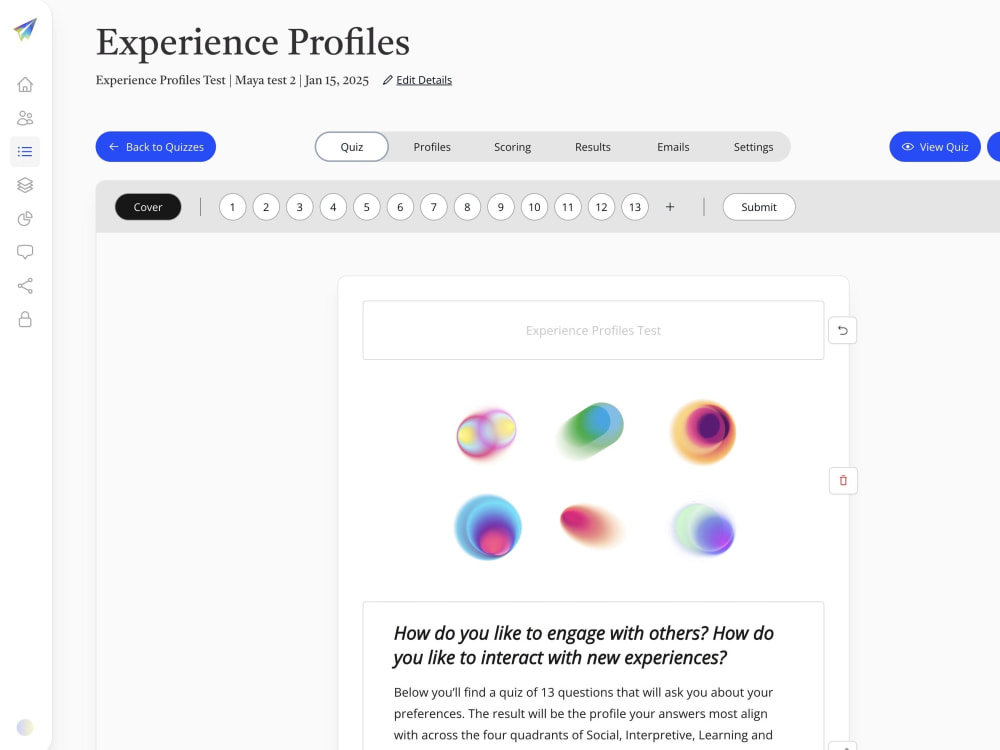Open the stacked layers icon

pyautogui.click(x=25, y=185)
